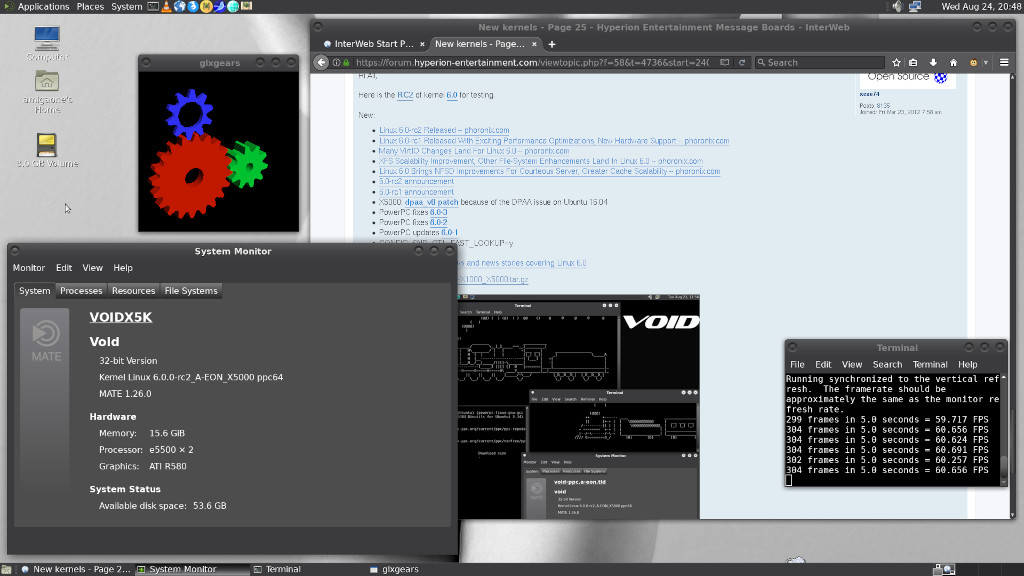1024x576 pixels.
Task: Click the monkey face launcher in top panel
Action: click(x=206, y=7)
